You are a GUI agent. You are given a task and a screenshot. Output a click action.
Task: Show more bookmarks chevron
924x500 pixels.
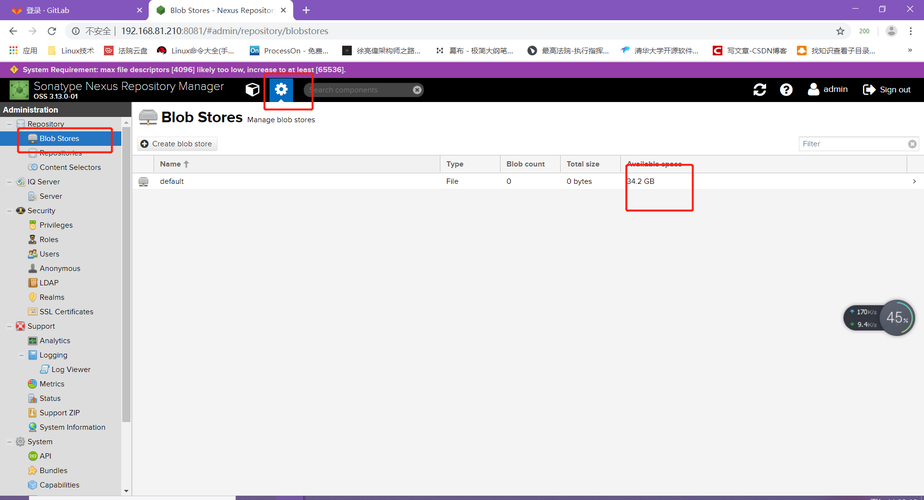(910, 50)
